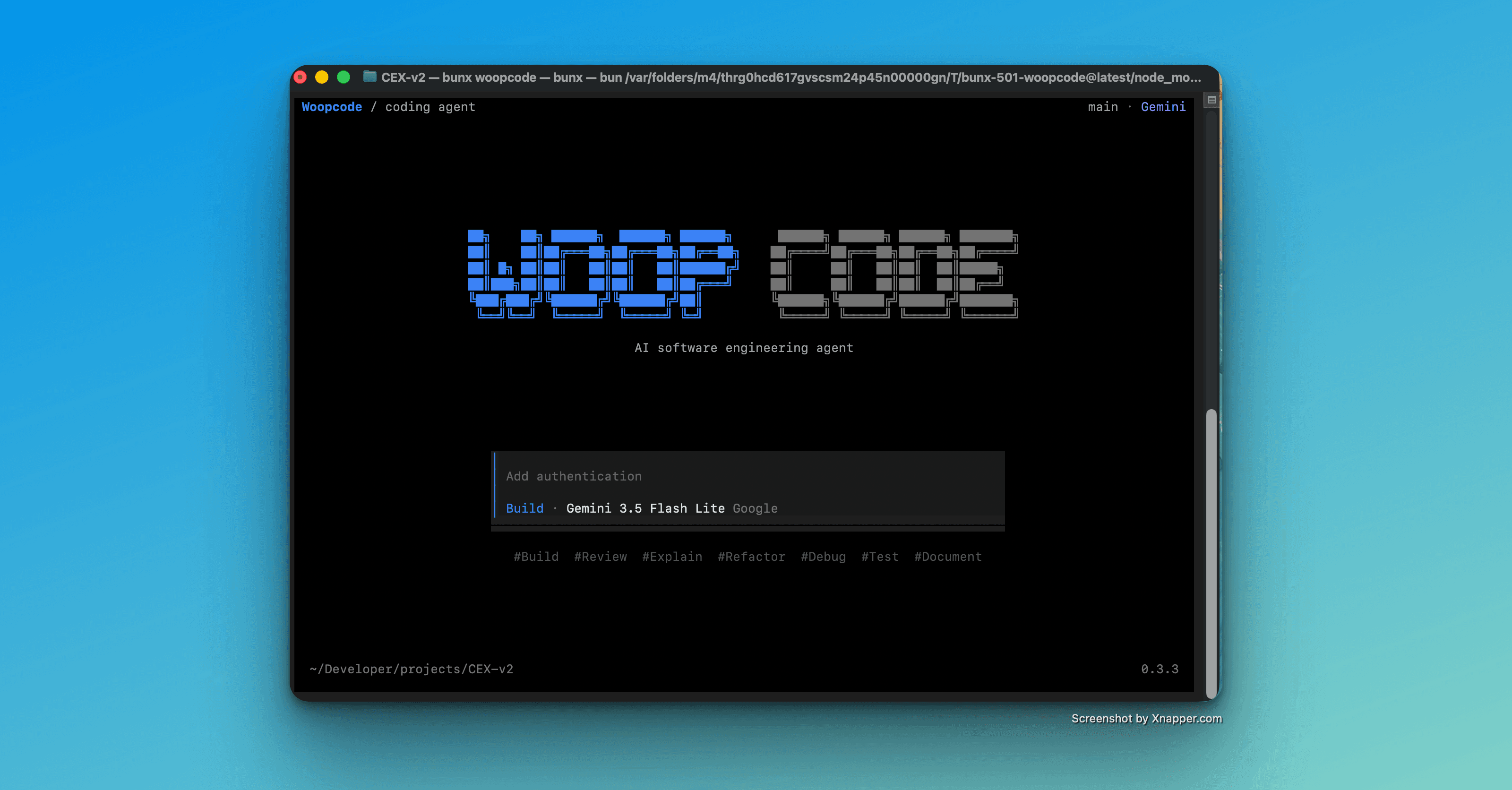
Task: Click the main branch label
Action: (x=1103, y=107)
